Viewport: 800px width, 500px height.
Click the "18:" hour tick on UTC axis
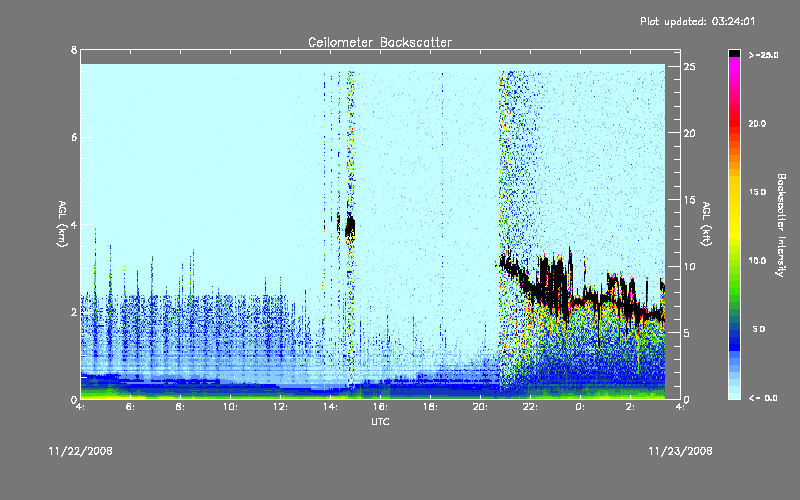click(430, 407)
